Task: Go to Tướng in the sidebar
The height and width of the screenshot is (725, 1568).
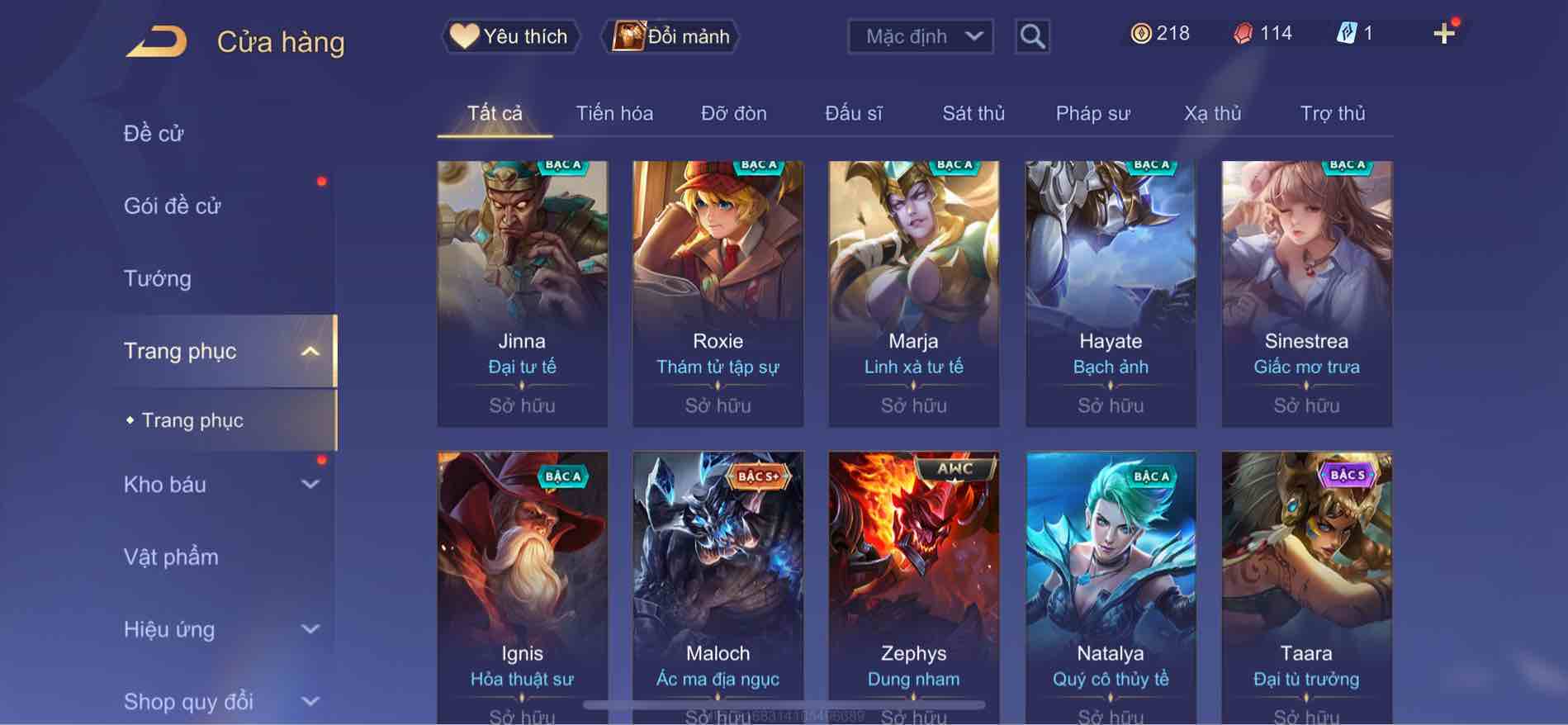Action: 158,279
